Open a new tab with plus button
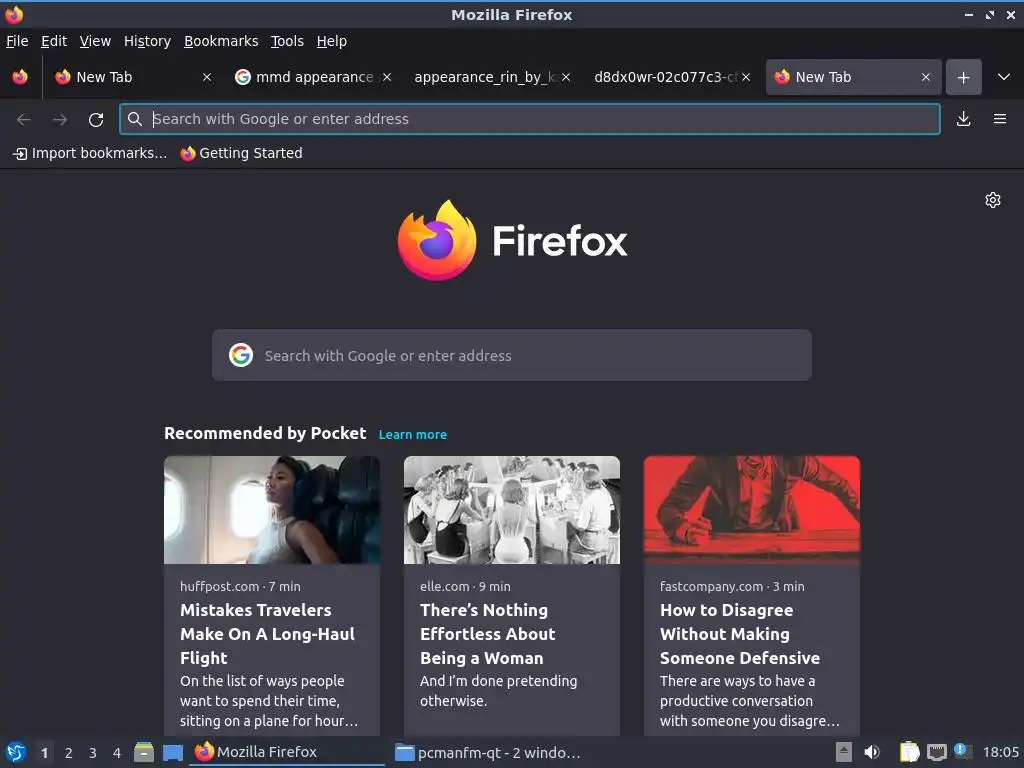This screenshot has width=1024, height=768. (963, 78)
